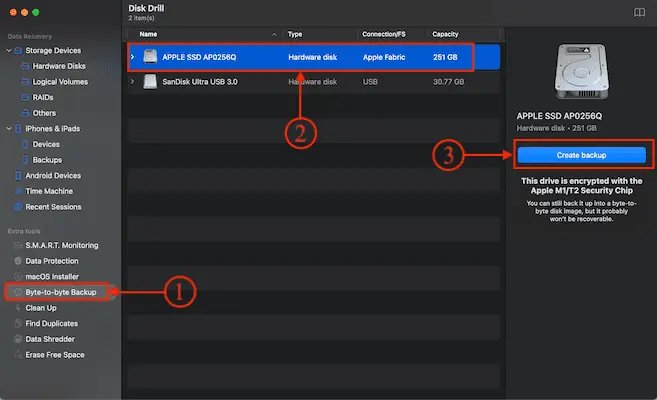
Task: Click the 'APPLE SSD AP0256Q' title in details panel
Action: click(x=559, y=116)
